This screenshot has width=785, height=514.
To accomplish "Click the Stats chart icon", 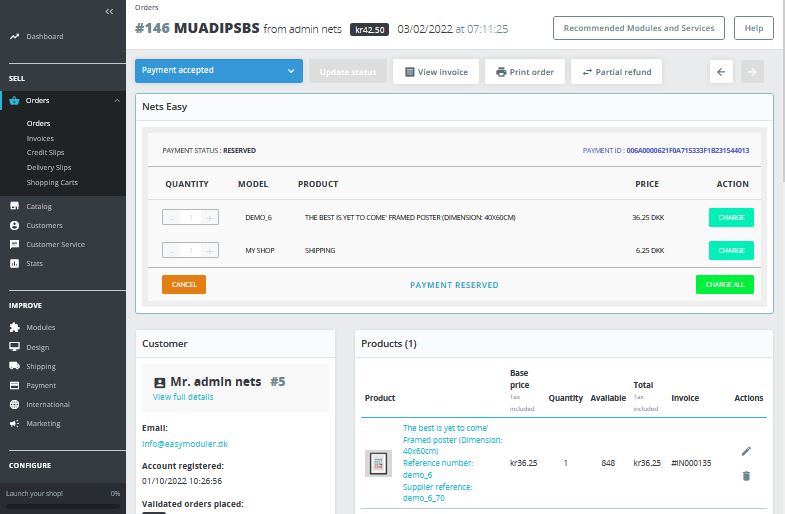I will click(15, 263).
